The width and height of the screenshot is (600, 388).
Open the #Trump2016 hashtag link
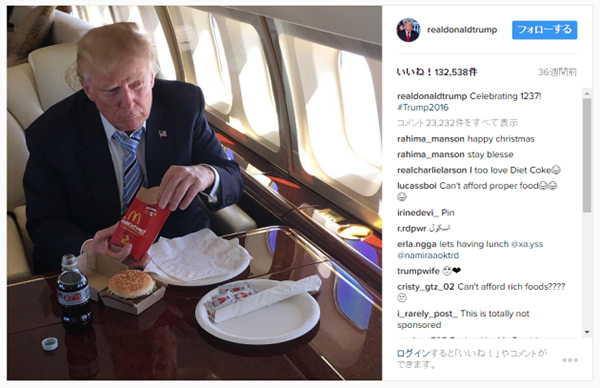point(423,108)
